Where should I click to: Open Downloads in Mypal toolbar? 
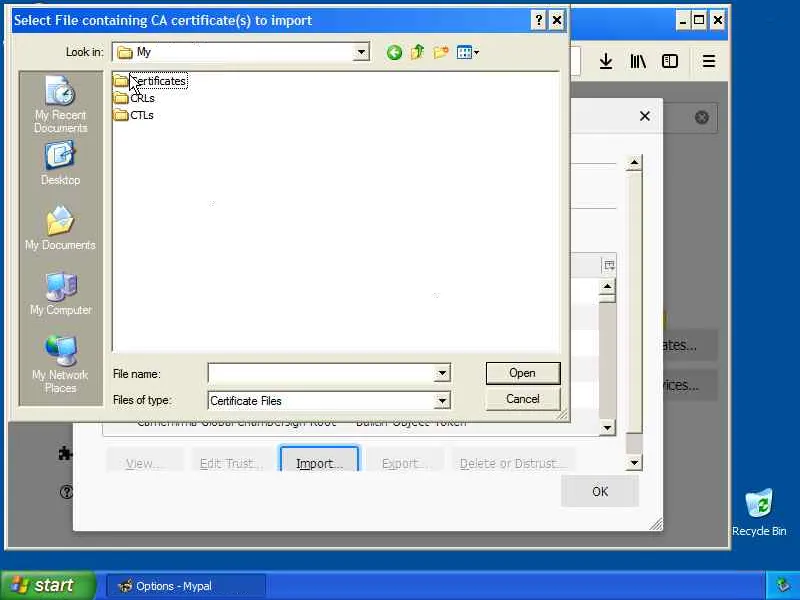[x=606, y=61]
